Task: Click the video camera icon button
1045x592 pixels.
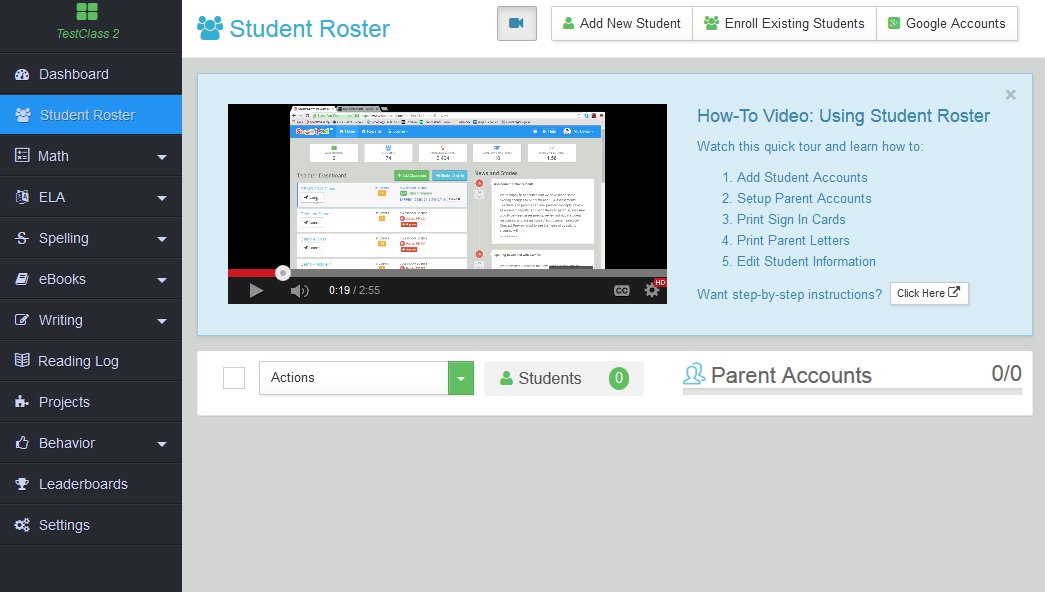Action: coord(516,22)
